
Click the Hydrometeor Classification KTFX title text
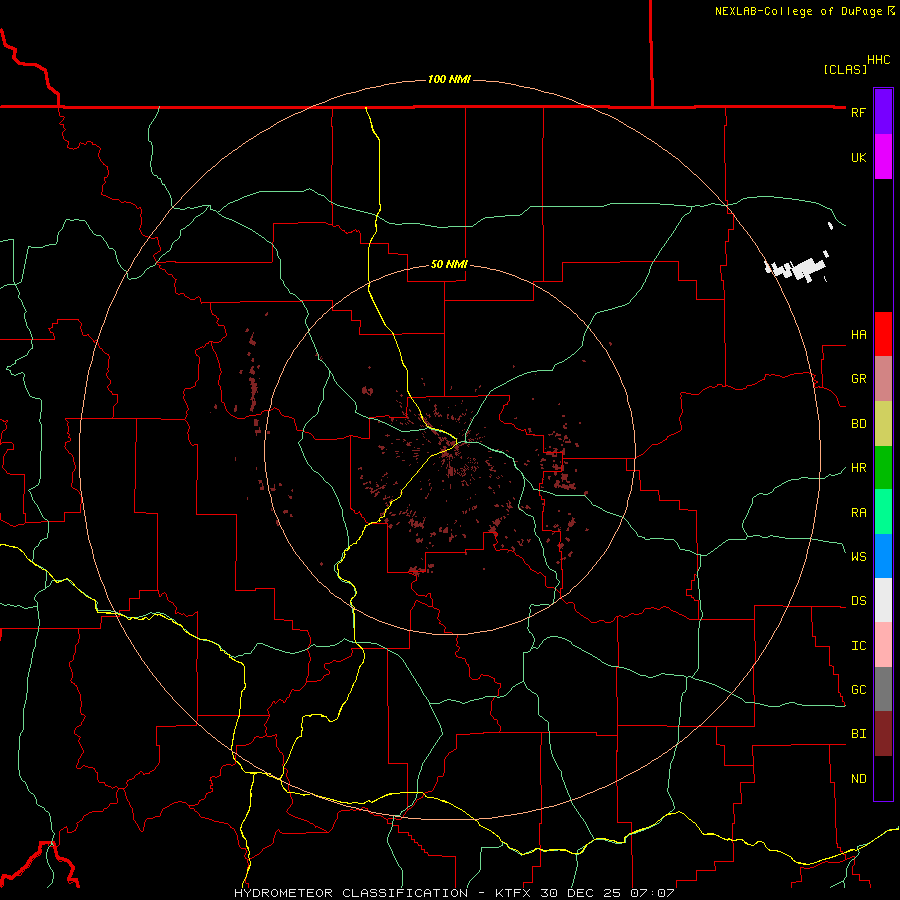click(453, 893)
